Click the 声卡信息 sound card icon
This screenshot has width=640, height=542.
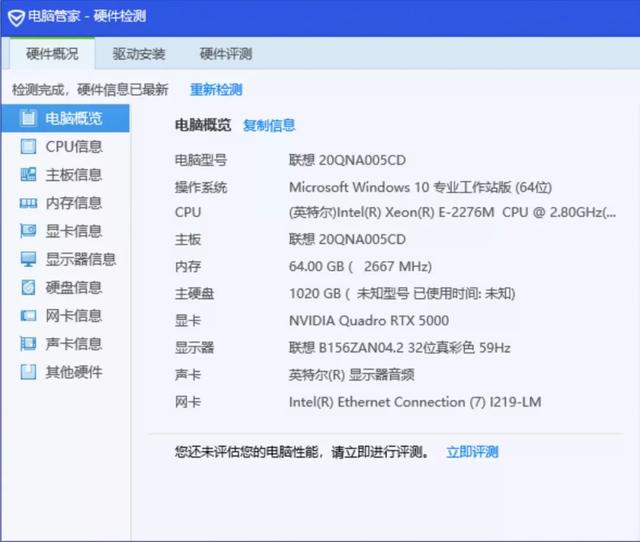tap(28, 344)
